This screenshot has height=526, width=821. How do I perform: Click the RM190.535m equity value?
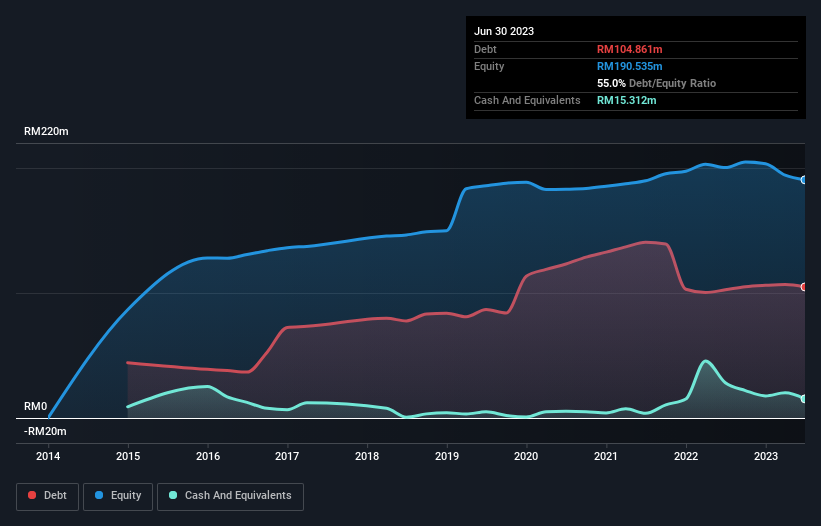coord(629,66)
